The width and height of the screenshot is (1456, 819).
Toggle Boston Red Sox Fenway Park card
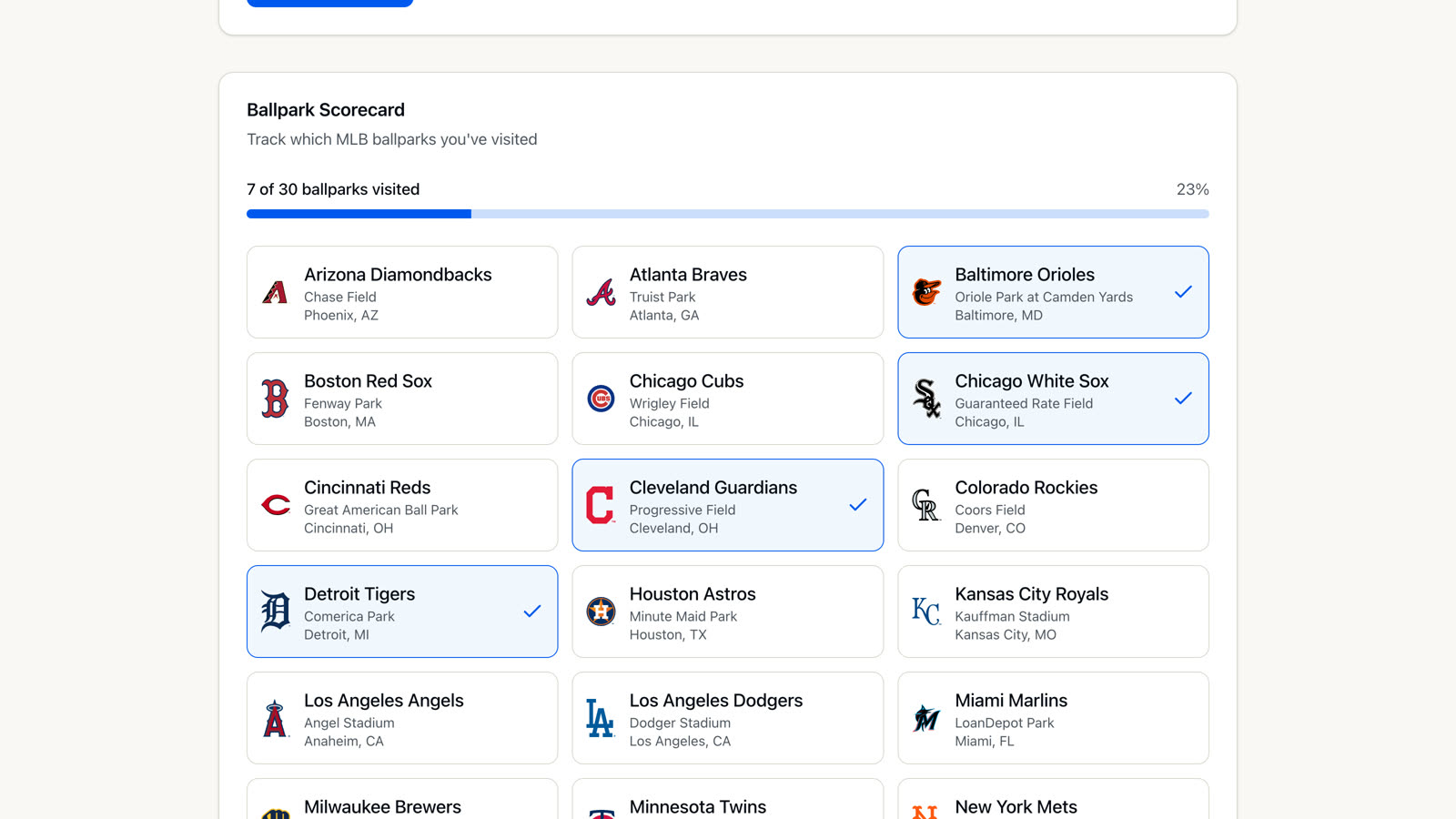(402, 399)
